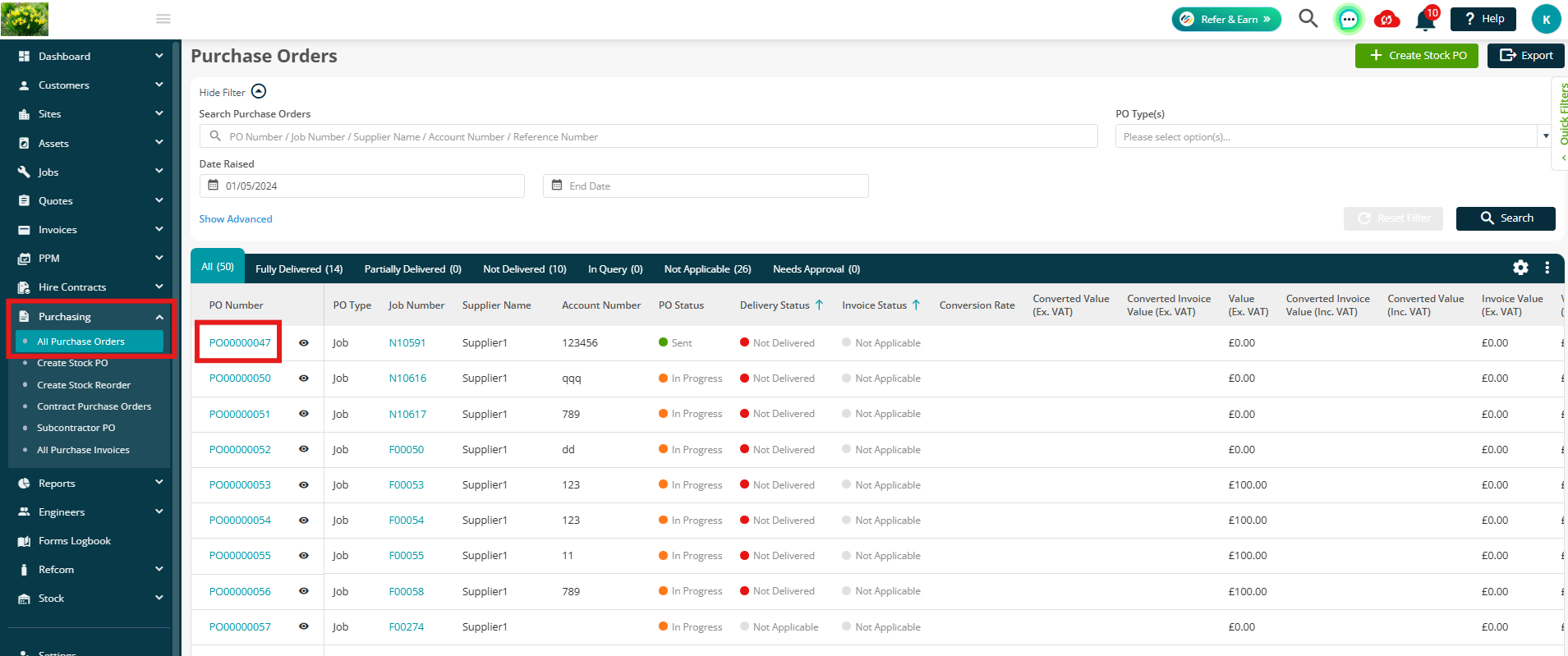Preview PO00000051 with eye icon
1568x656 pixels.
(304, 414)
